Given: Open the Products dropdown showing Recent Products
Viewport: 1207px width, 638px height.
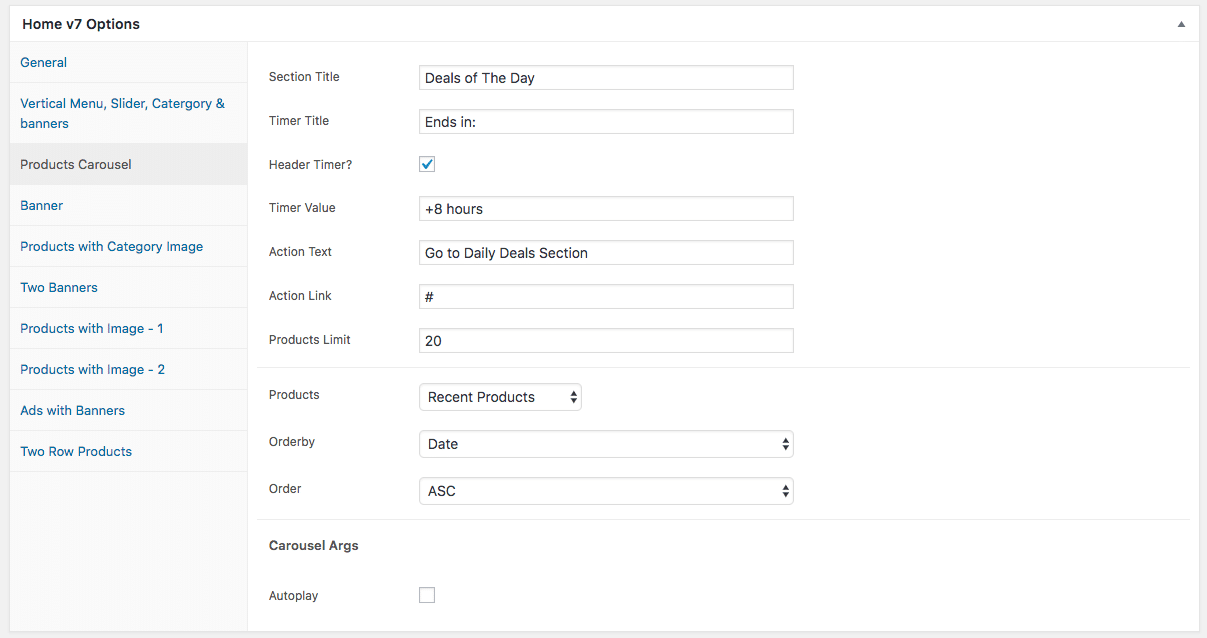Looking at the screenshot, I should 500,397.
